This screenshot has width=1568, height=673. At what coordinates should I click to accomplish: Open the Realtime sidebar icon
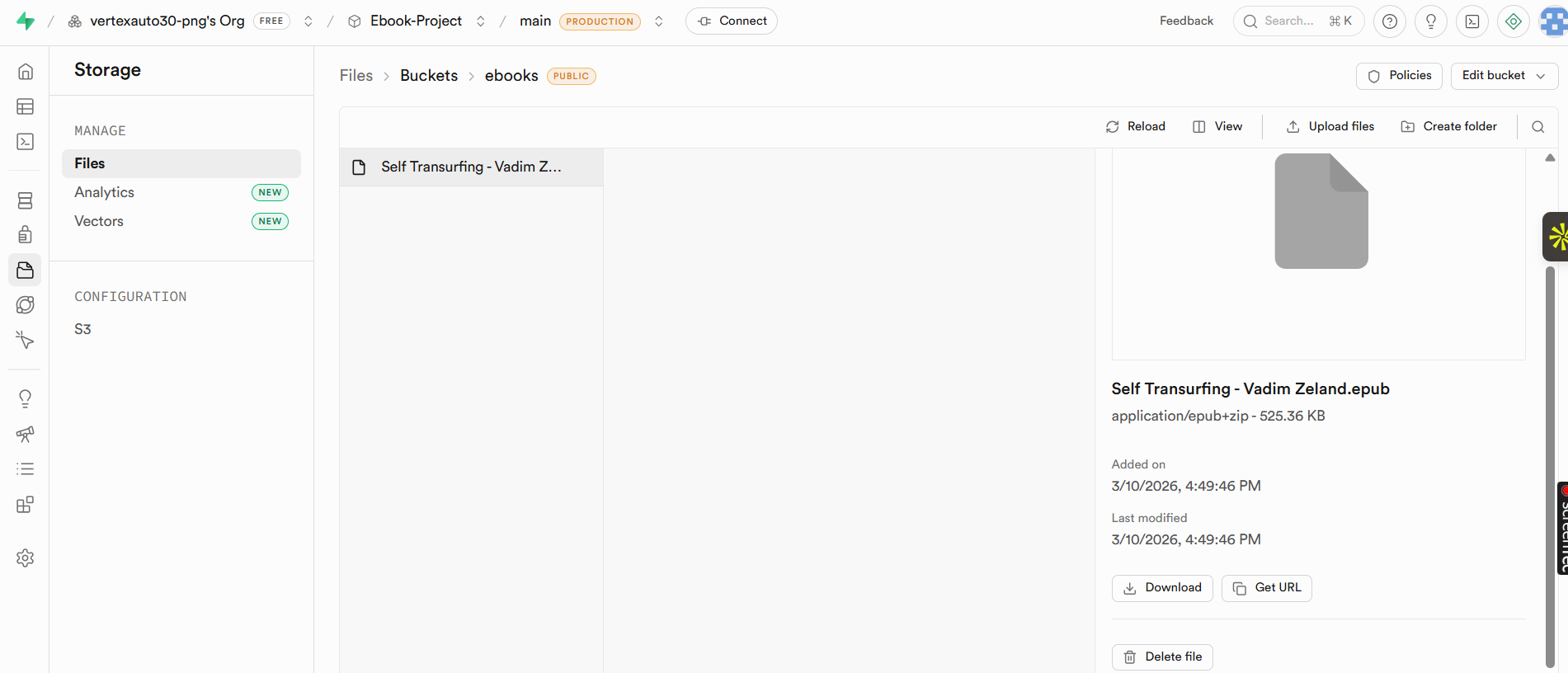click(26, 305)
